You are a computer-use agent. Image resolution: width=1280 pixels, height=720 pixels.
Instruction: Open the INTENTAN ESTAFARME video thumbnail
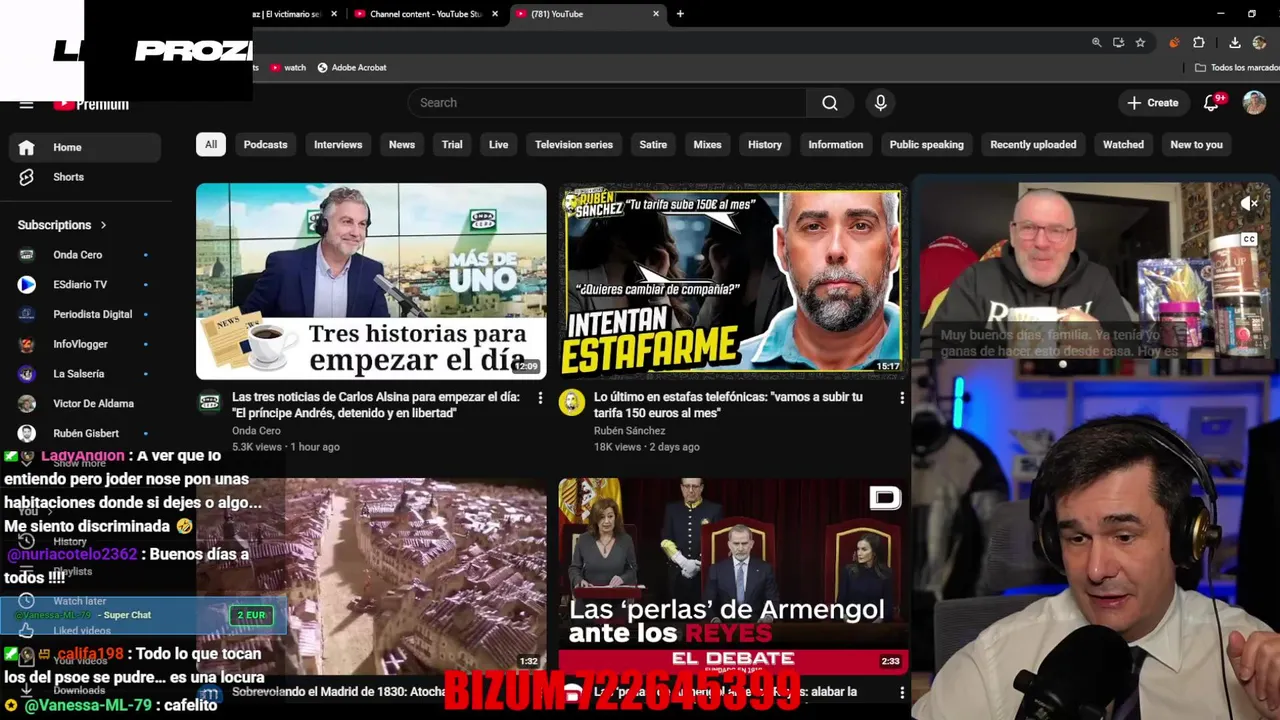click(x=733, y=281)
